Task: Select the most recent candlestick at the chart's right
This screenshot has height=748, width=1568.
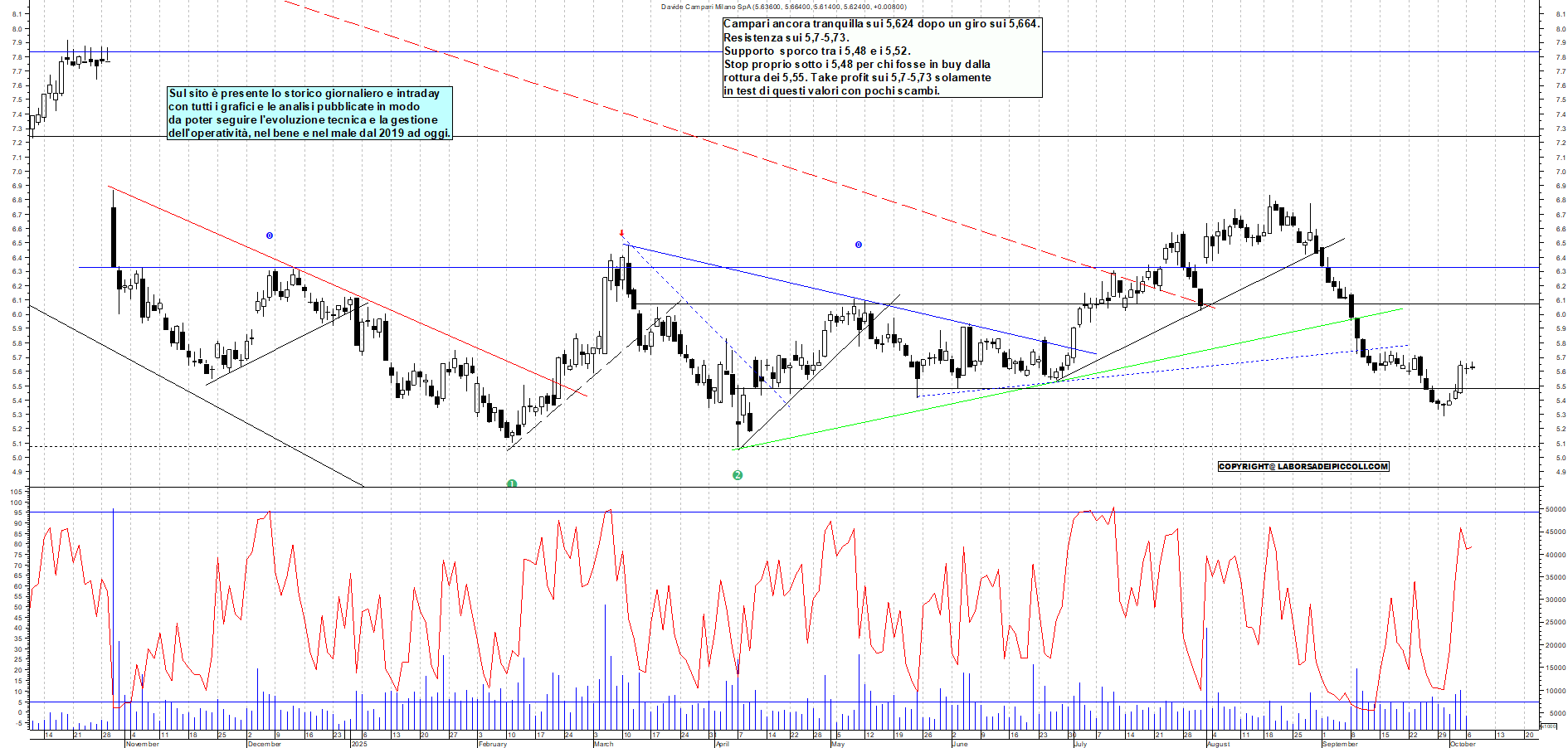Action: pyautogui.click(x=1472, y=367)
